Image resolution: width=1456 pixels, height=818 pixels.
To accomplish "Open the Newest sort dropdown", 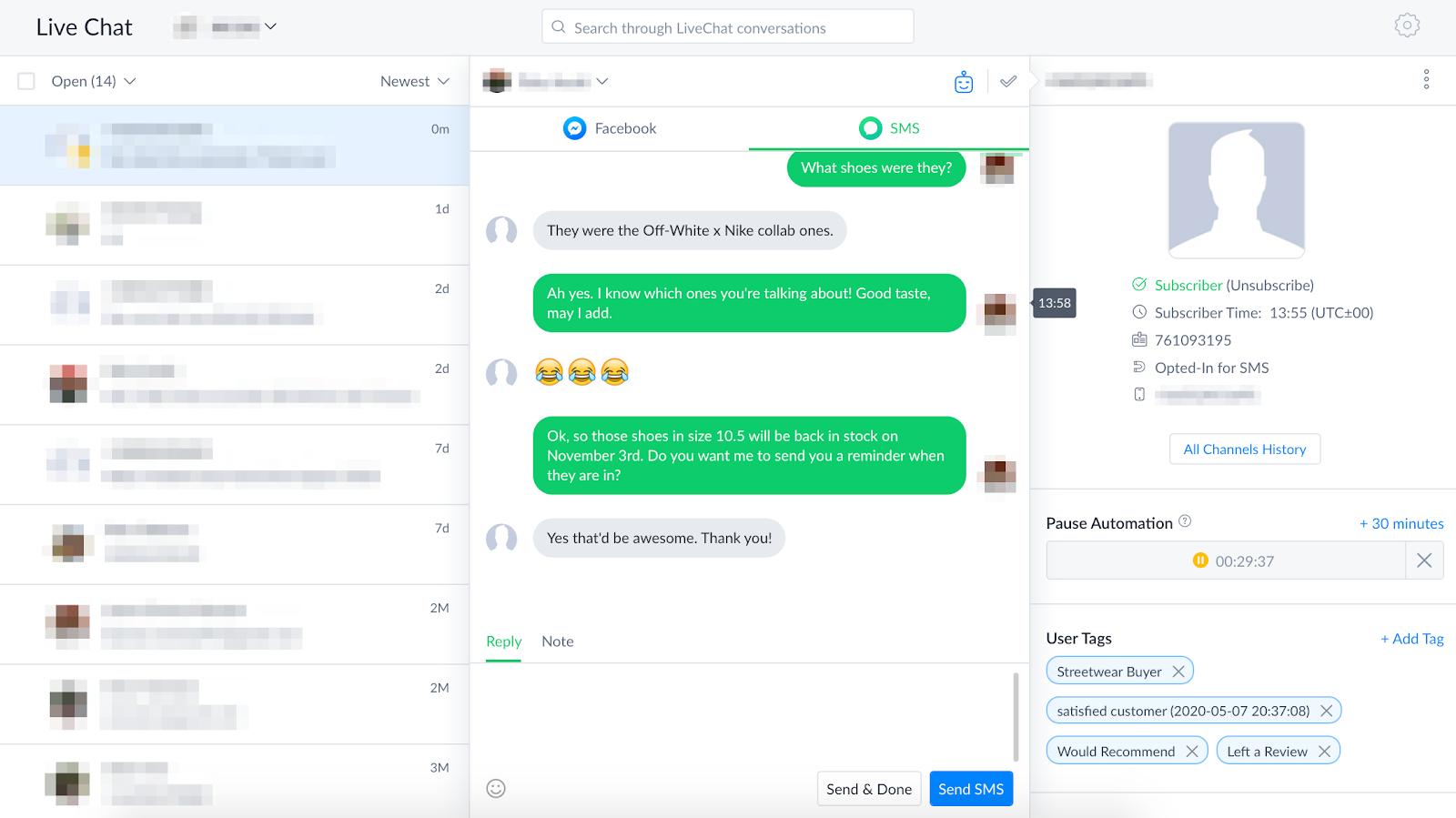I will click(415, 81).
